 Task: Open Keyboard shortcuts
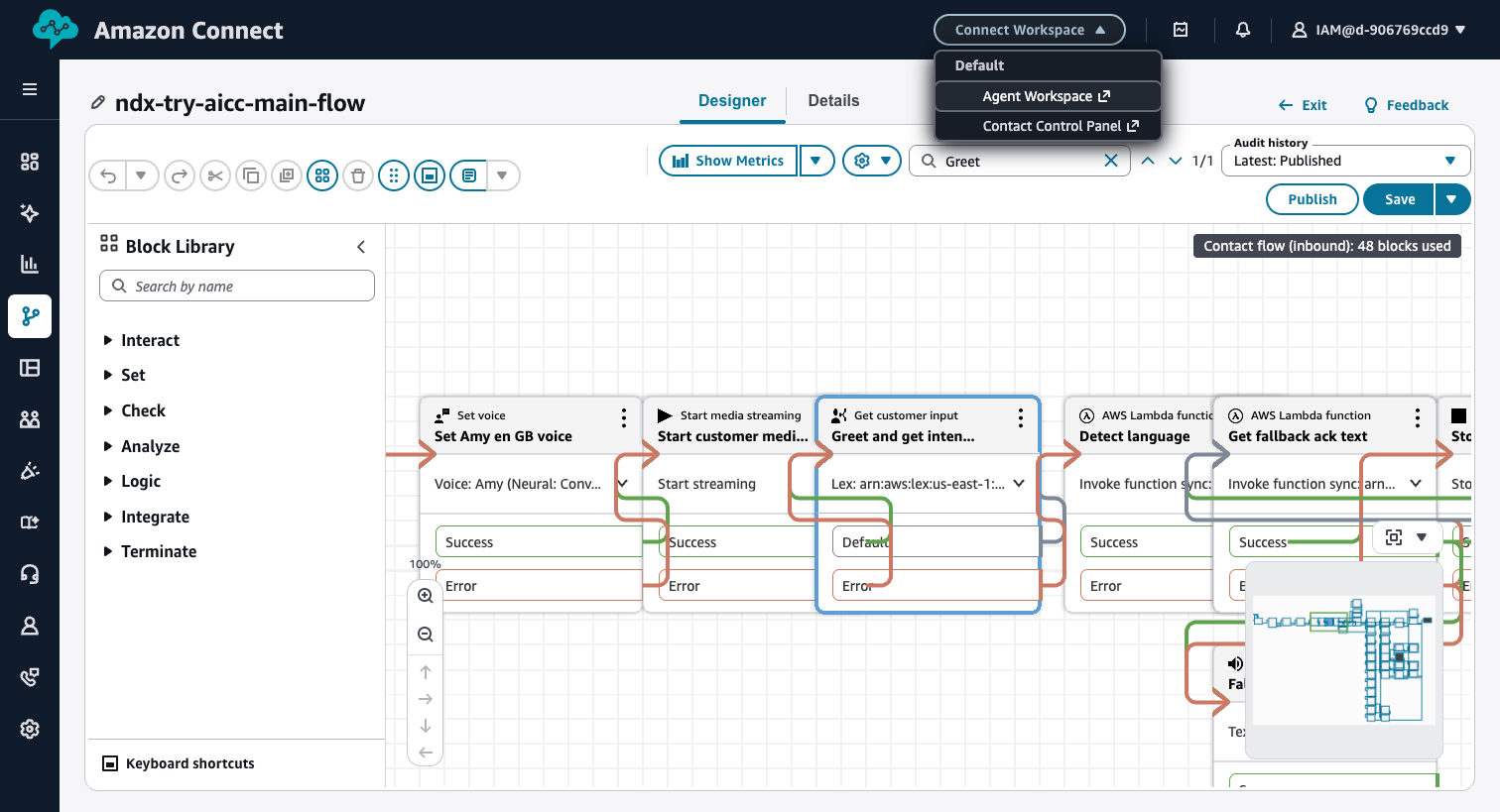(179, 763)
